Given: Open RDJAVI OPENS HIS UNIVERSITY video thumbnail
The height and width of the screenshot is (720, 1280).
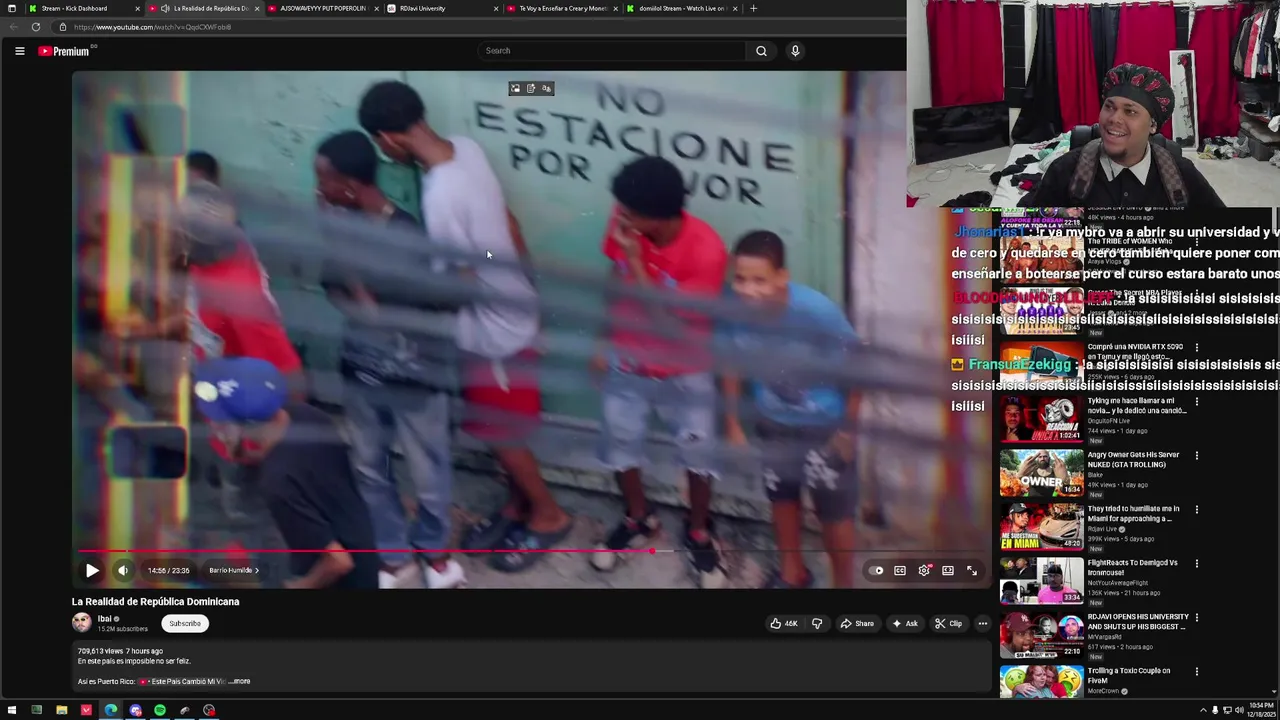Looking at the screenshot, I should point(1041,635).
